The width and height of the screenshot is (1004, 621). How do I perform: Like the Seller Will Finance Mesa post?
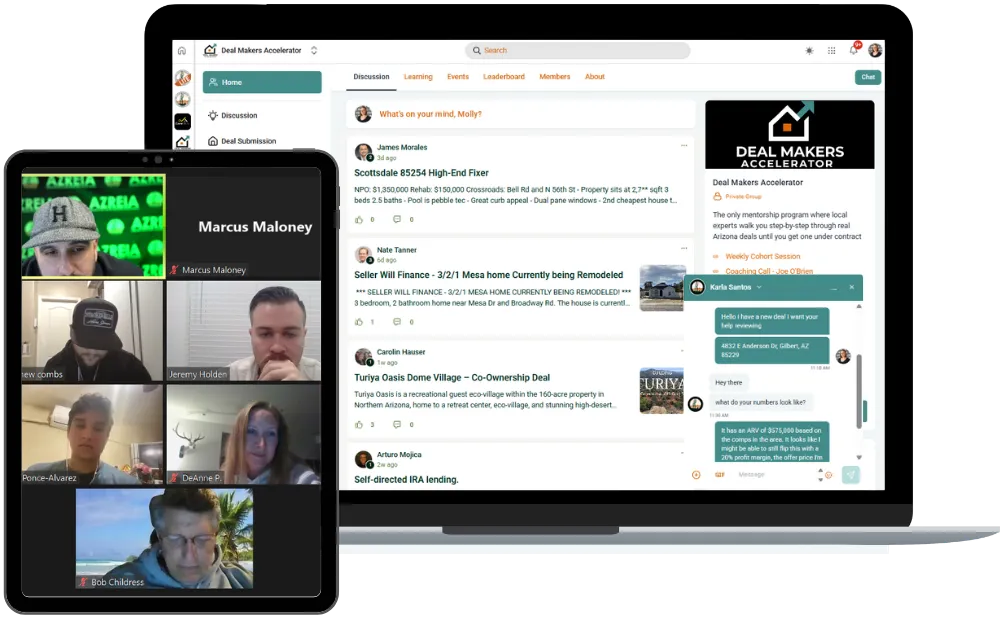[359, 322]
